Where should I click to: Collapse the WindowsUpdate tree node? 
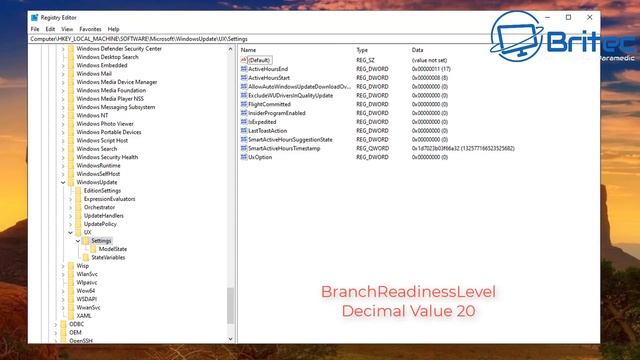click(63, 182)
